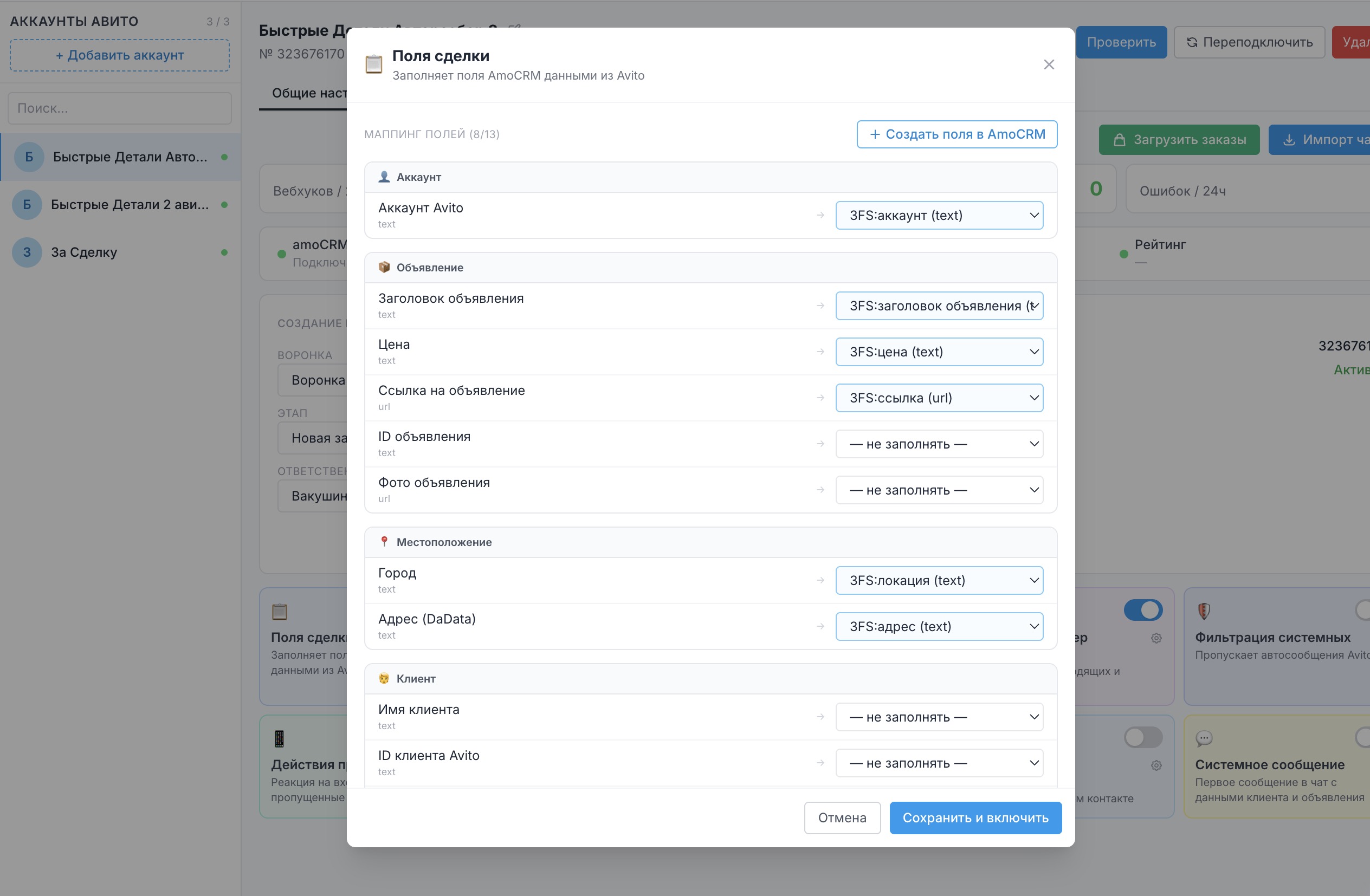
Task: Open the Адрес (DaData) dropdown
Action: click(939, 626)
